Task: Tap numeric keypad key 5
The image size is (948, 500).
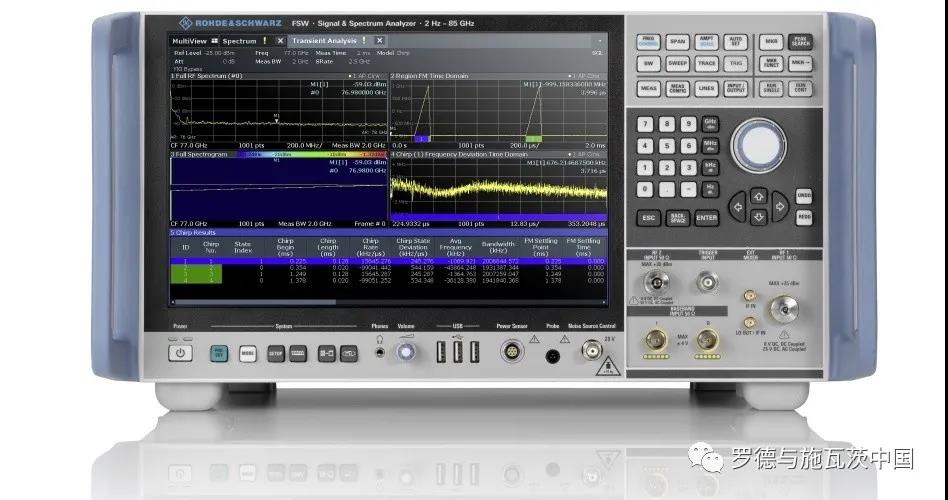Action: tap(667, 146)
